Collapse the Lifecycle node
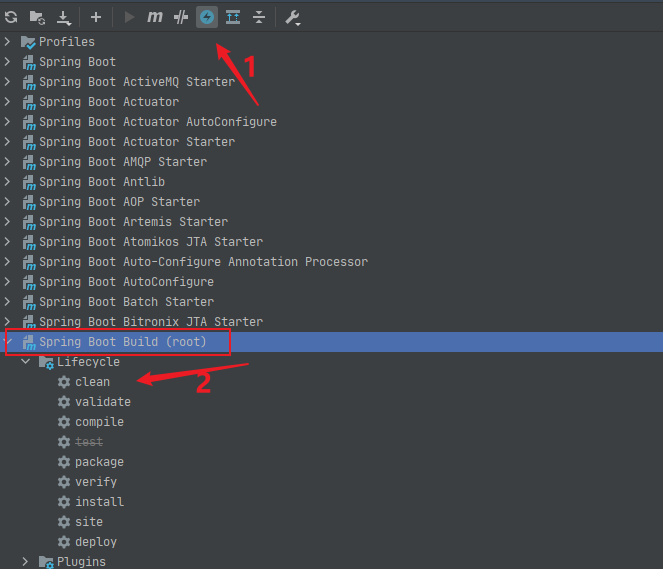 click(26, 361)
